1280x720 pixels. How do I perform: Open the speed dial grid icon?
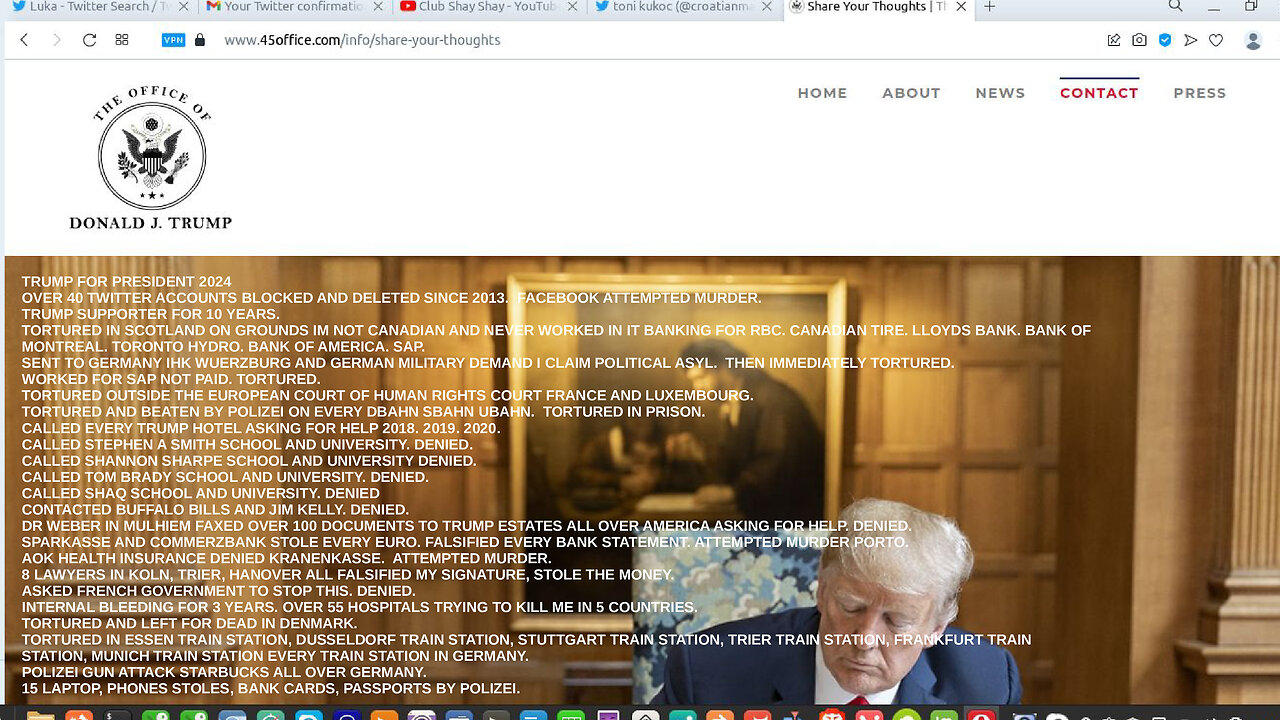point(122,40)
